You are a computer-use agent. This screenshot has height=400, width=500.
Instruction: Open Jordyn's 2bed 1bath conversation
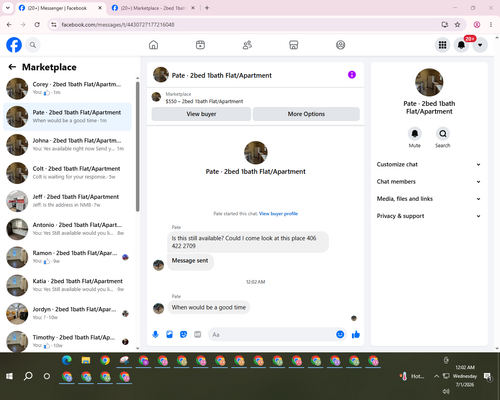tap(67, 313)
